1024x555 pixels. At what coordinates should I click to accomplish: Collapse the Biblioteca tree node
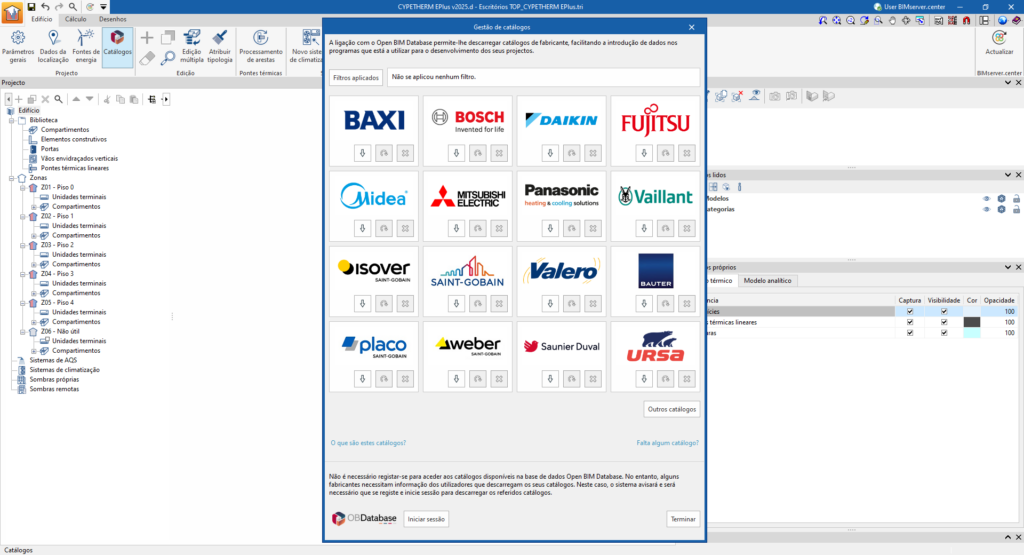click(11, 120)
